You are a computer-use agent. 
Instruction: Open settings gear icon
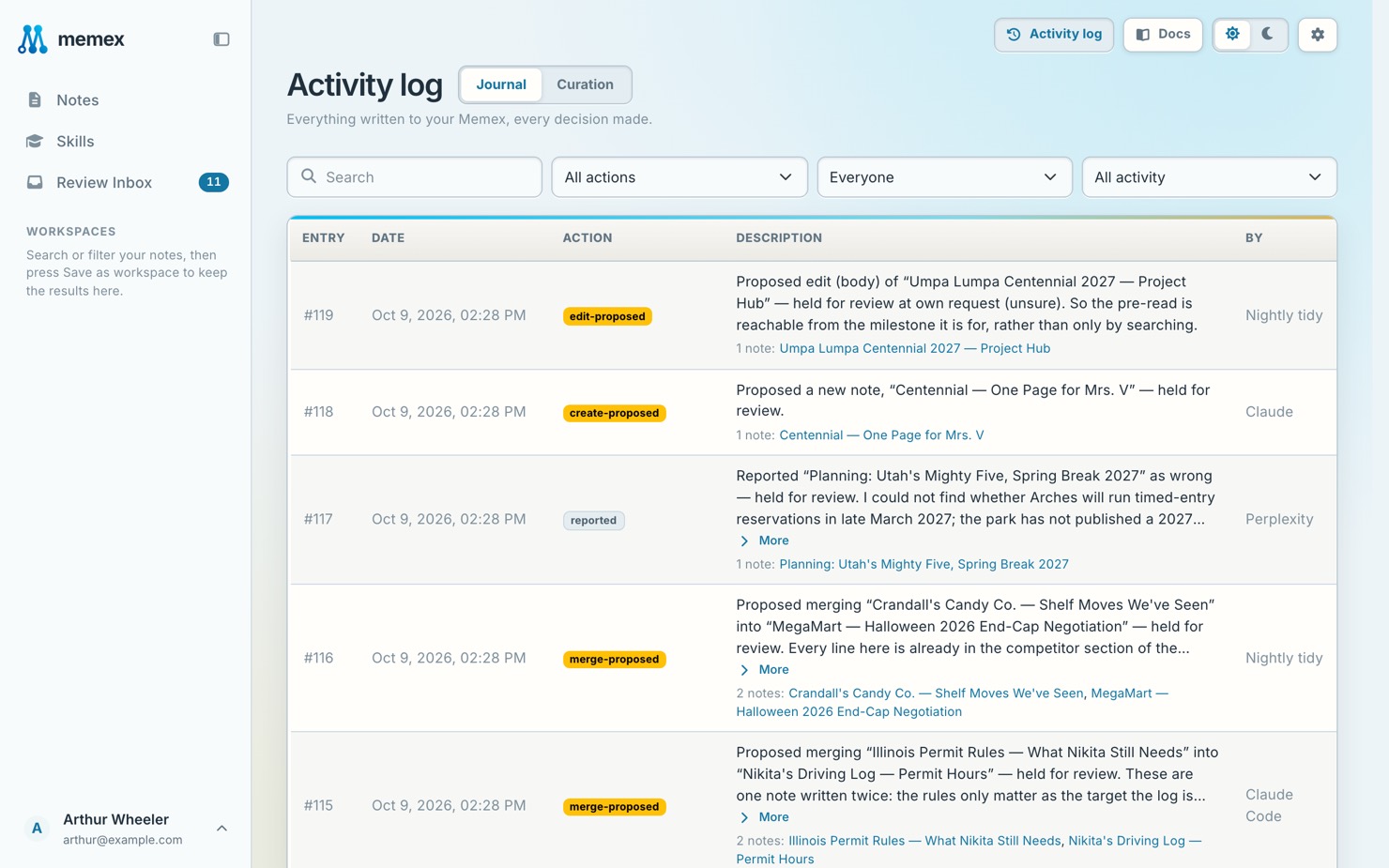(1318, 35)
